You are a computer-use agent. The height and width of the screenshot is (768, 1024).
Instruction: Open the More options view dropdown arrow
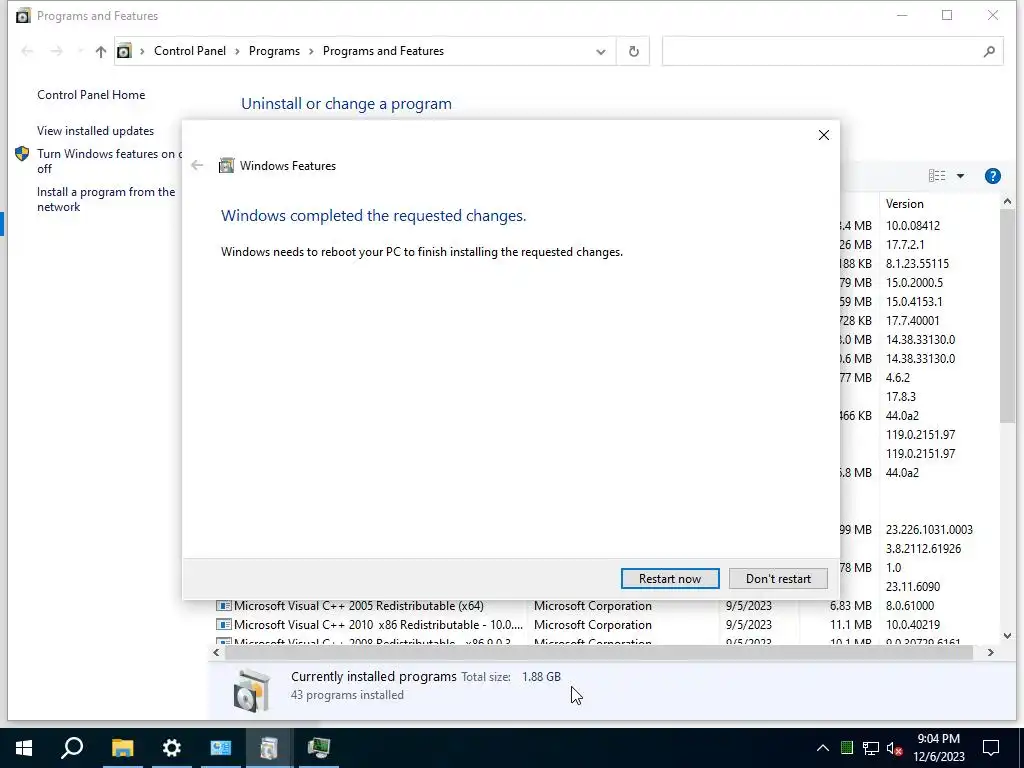tap(960, 176)
